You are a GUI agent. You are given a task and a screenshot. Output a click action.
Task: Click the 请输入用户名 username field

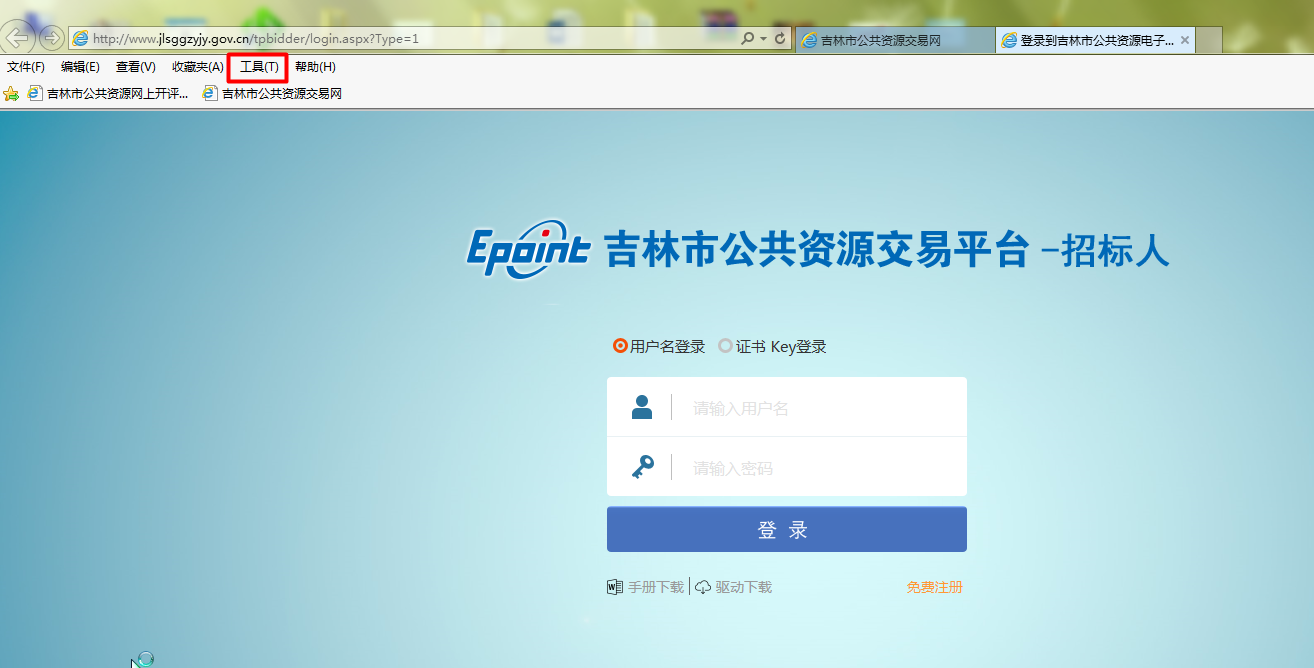[787, 407]
